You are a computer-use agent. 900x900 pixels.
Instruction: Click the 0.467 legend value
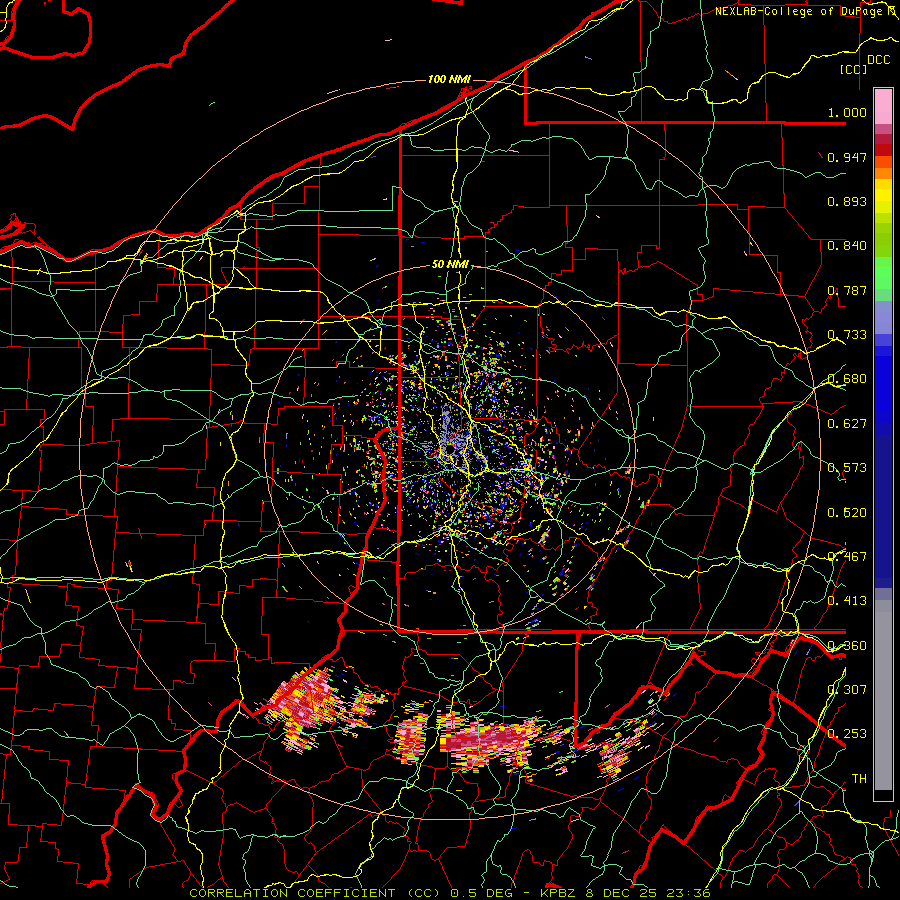pos(847,557)
